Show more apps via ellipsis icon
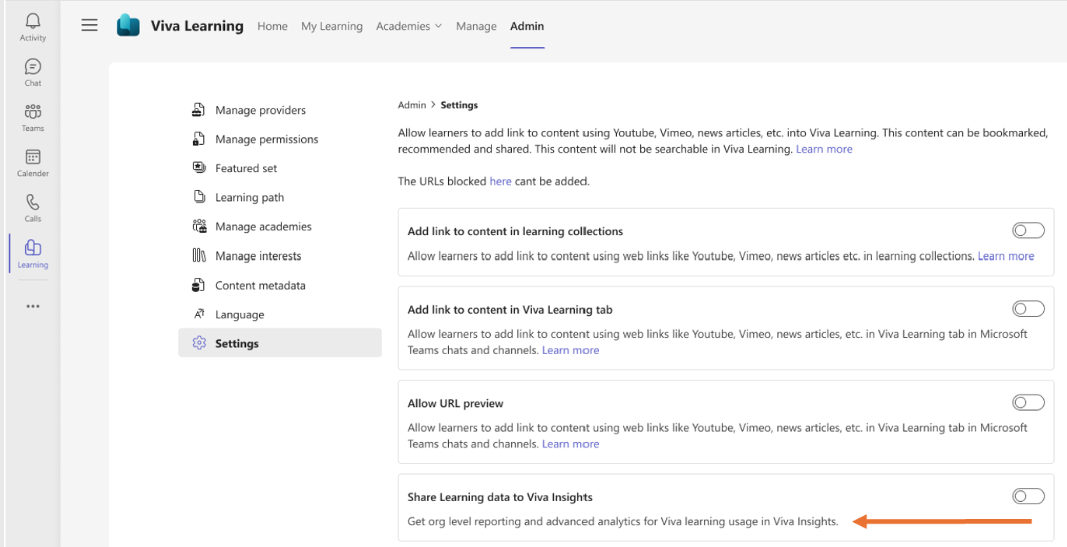 click(x=33, y=306)
